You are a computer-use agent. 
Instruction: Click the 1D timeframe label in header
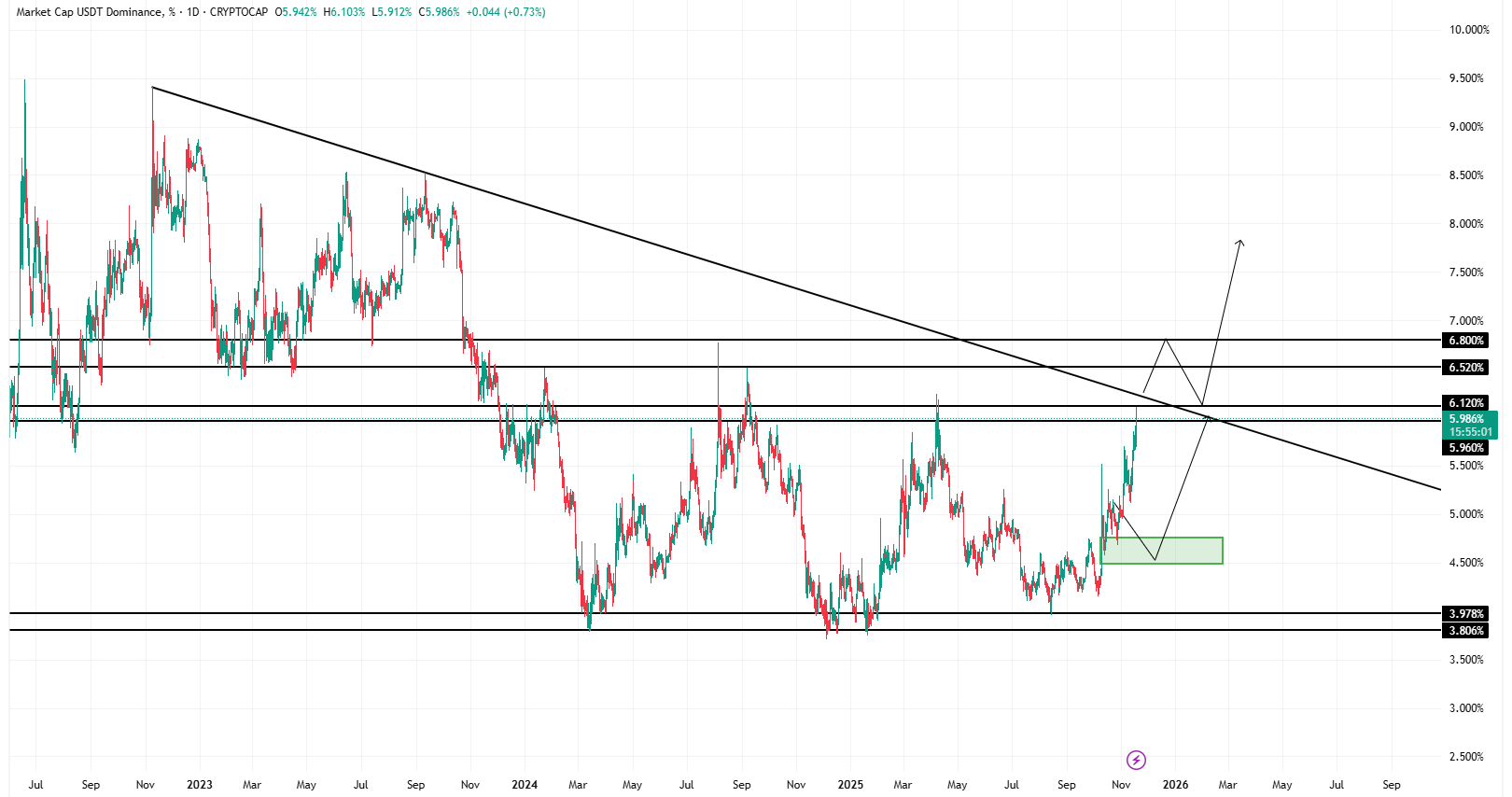point(193,12)
